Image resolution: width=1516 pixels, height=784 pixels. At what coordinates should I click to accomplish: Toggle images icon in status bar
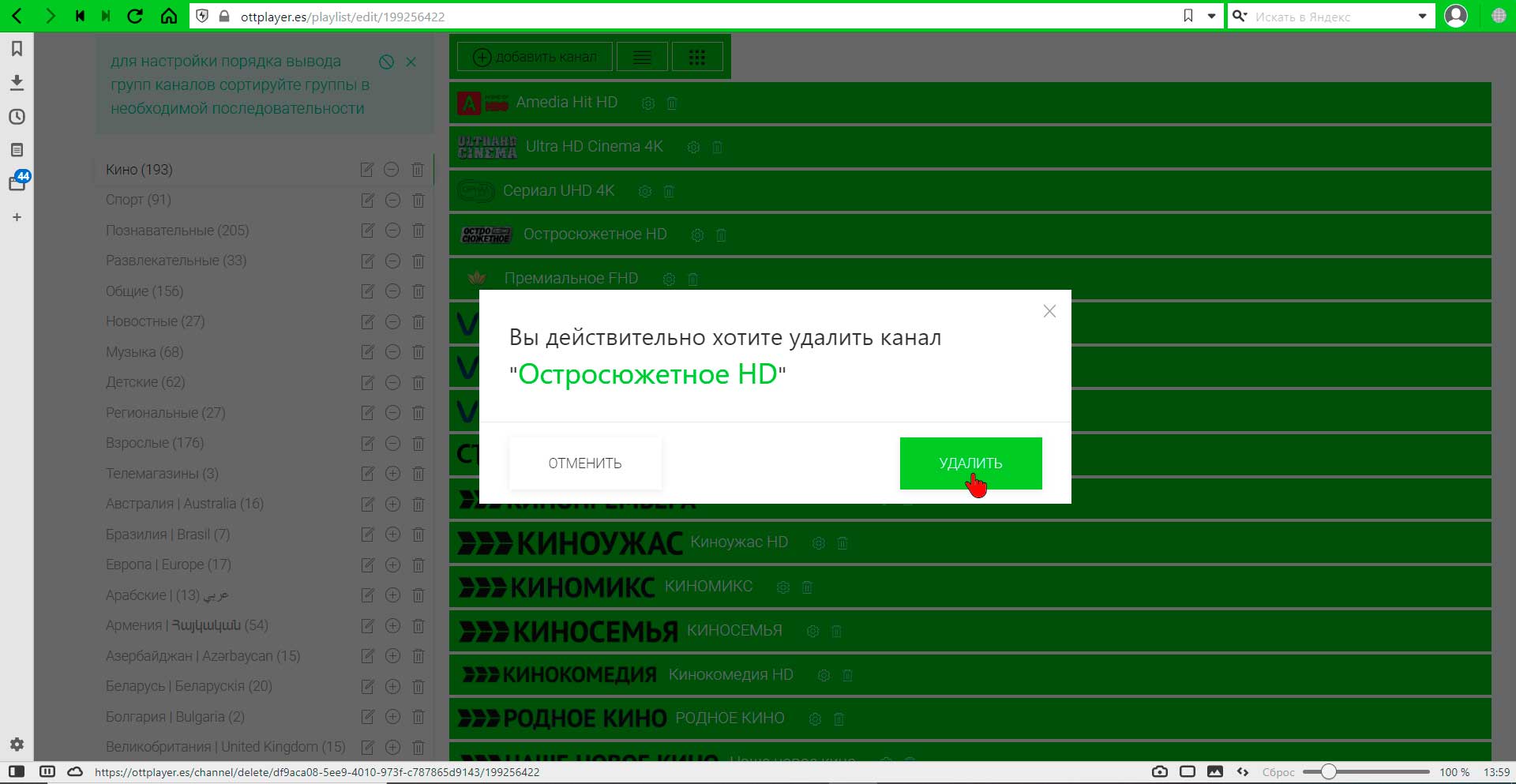click(x=1215, y=771)
